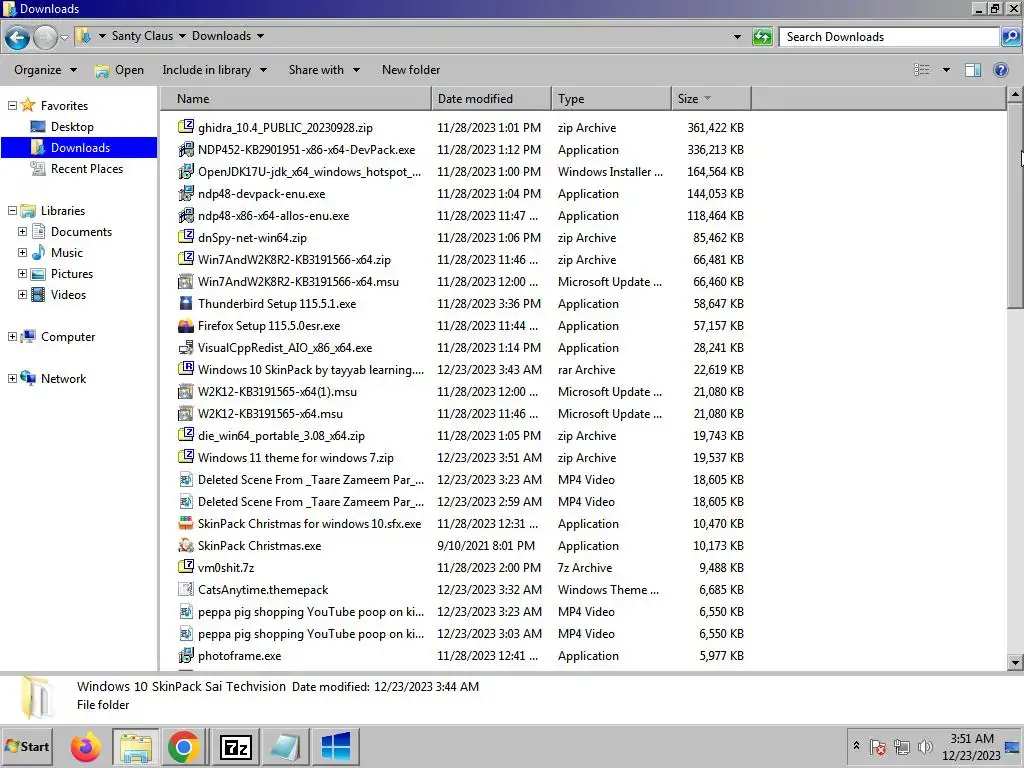The width and height of the screenshot is (1024, 768).
Task: Expand the Pictures library node
Action: pyautogui.click(x=22, y=274)
